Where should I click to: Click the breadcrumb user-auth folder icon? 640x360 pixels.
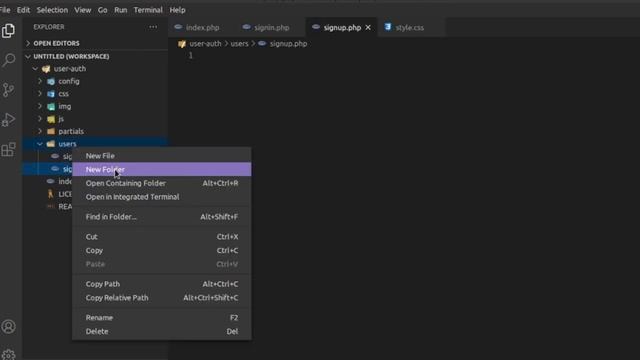(x=182, y=44)
